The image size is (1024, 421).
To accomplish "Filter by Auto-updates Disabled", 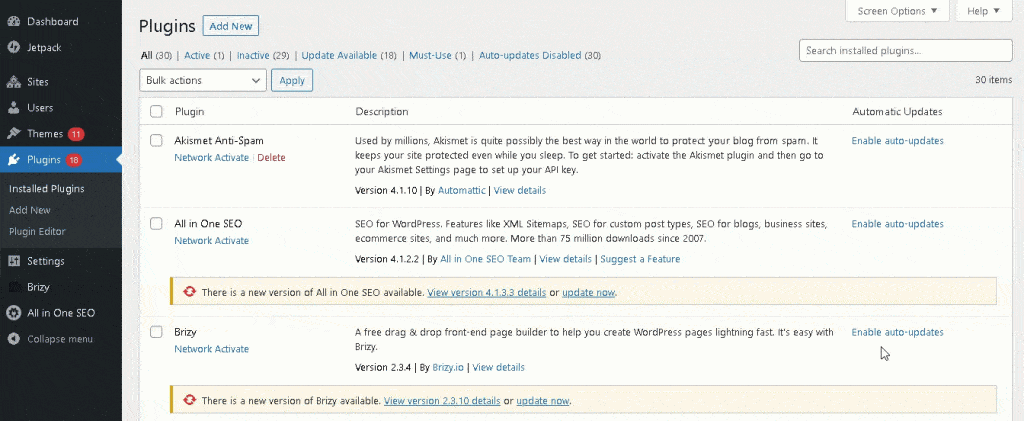I will pos(530,55).
